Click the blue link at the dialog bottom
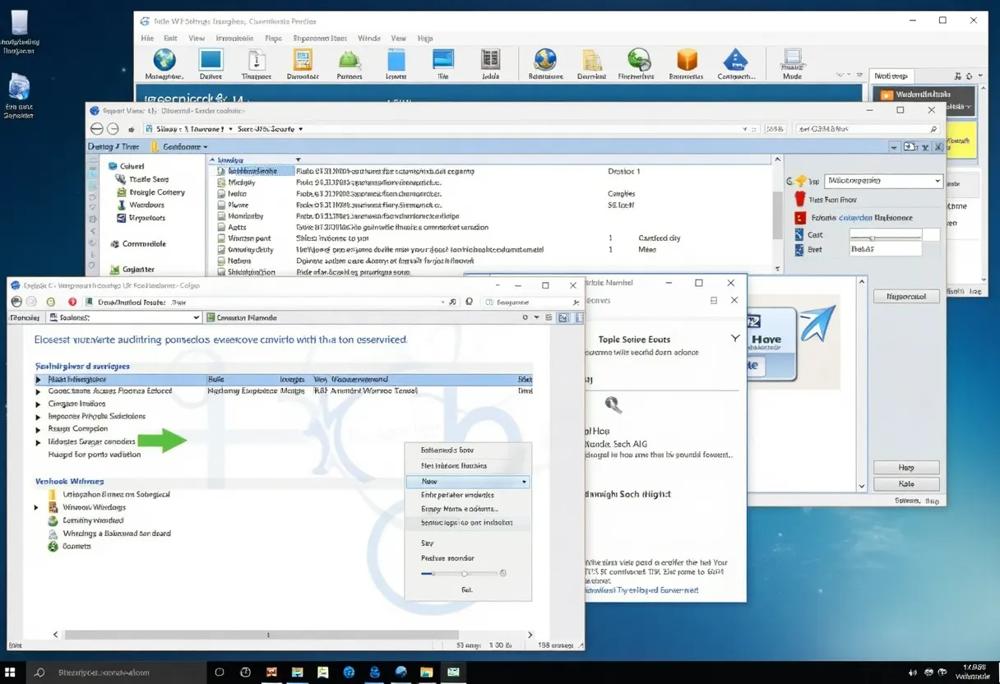Image resolution: width=1000 pixels, height=684 pixels. click(x=642, y=590)
